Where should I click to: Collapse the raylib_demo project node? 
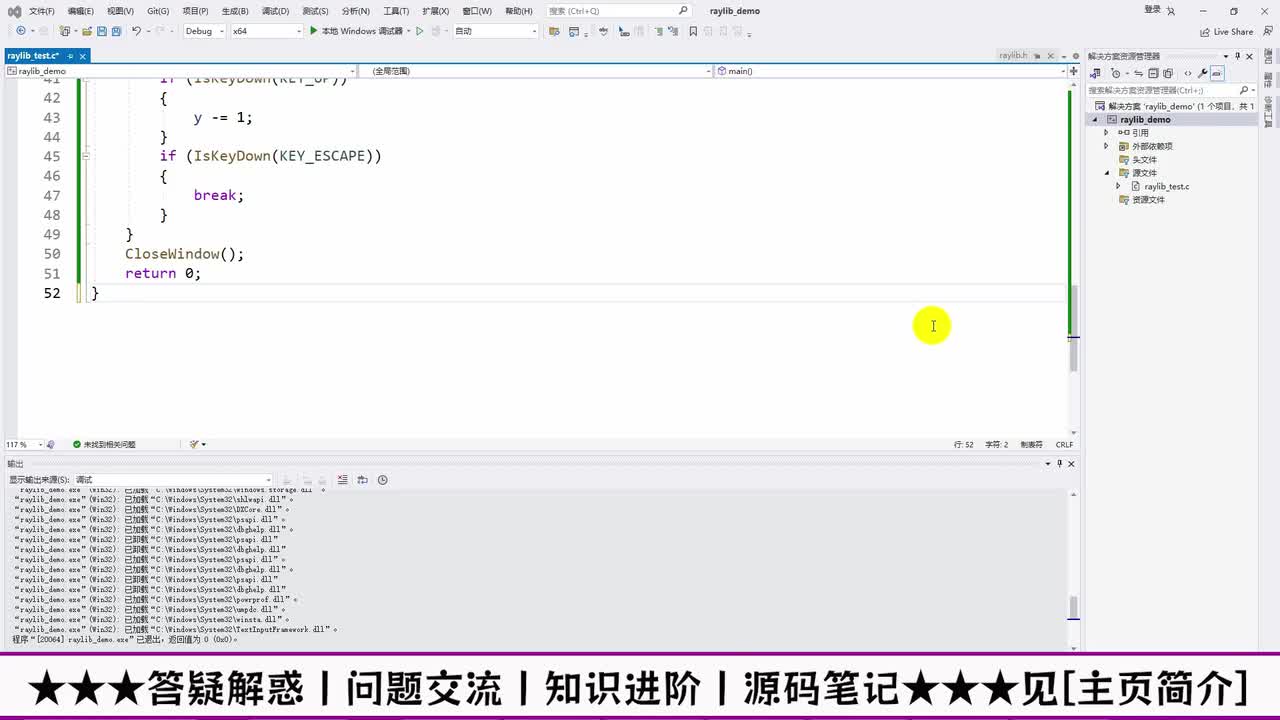[1095, 120]
